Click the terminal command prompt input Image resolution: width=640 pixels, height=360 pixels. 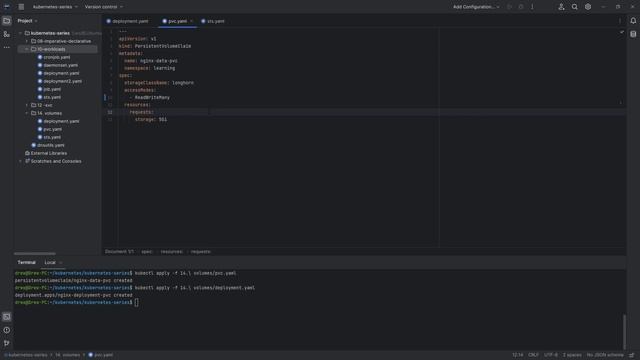[136, 302]
